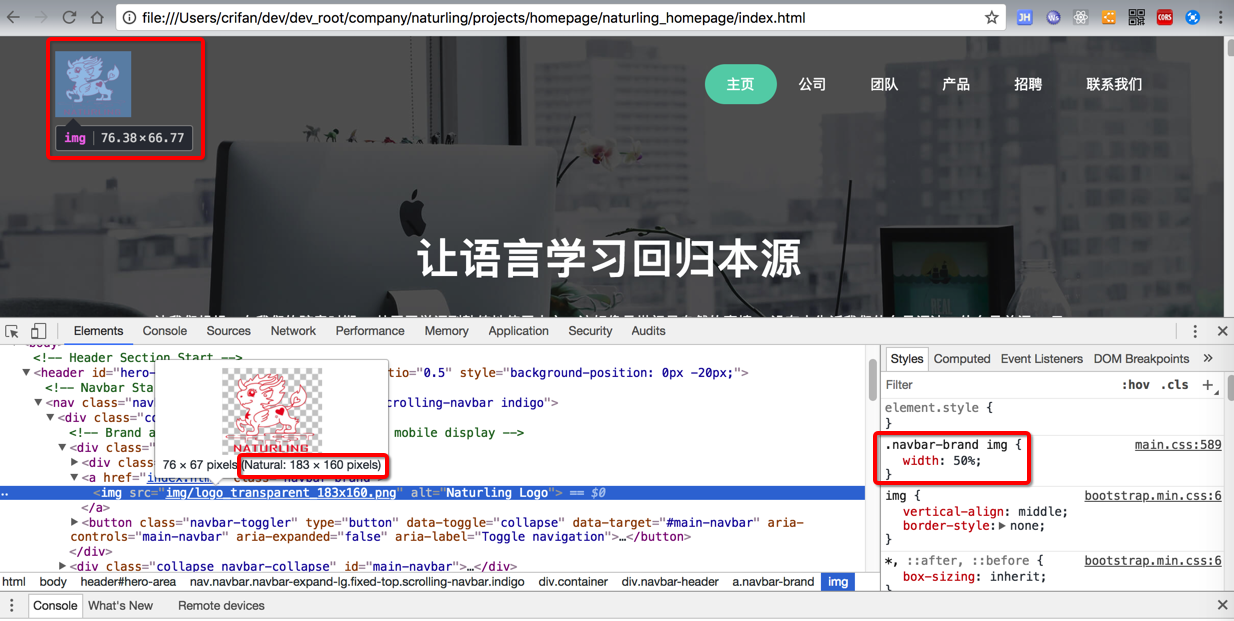Image resolution: width=1234 pixels, height=621 pixels.
Task: Expand the button navbar-toggler node
Action: [74, 522]
